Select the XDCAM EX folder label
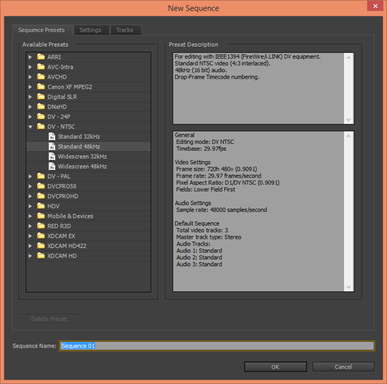Image resolution: width=387 pixels, height=384 pixels. pos(61,236)
